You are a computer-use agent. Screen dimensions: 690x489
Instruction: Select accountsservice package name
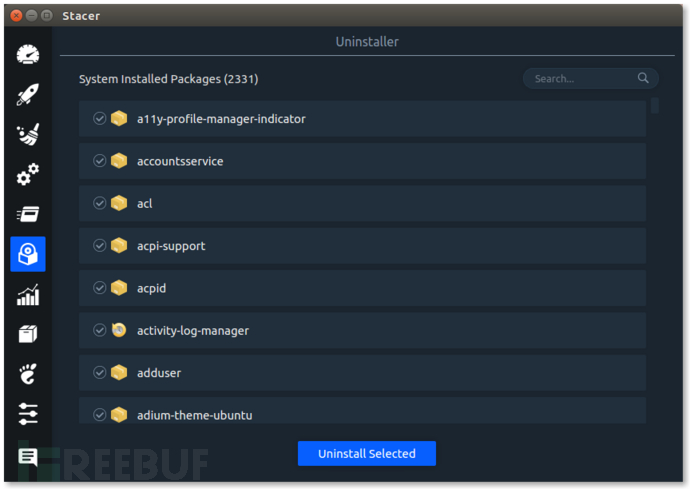coord(180,161)
